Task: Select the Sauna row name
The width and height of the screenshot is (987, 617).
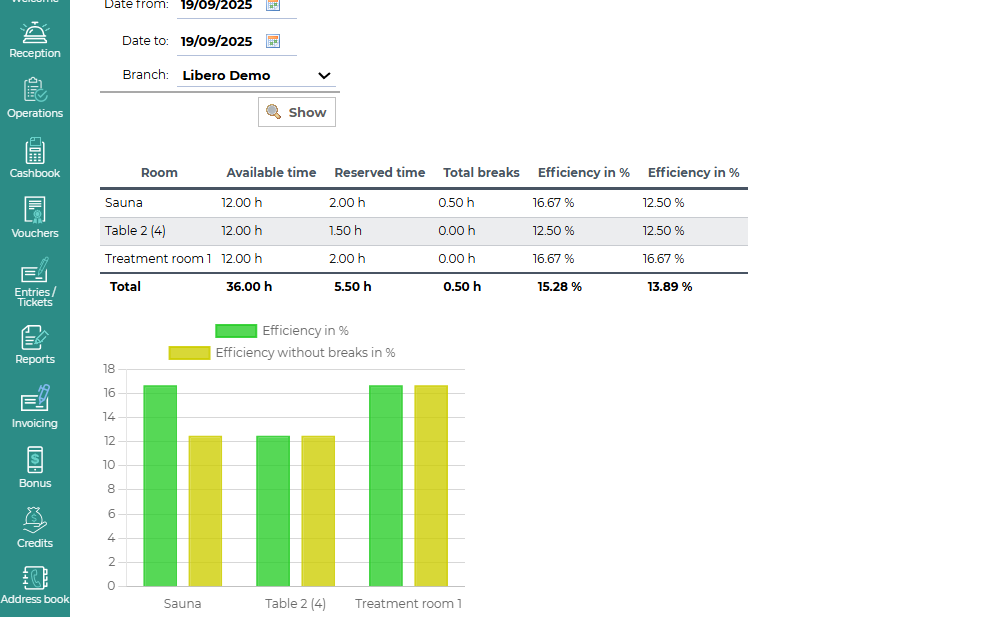Action: (x=124, y=203)
